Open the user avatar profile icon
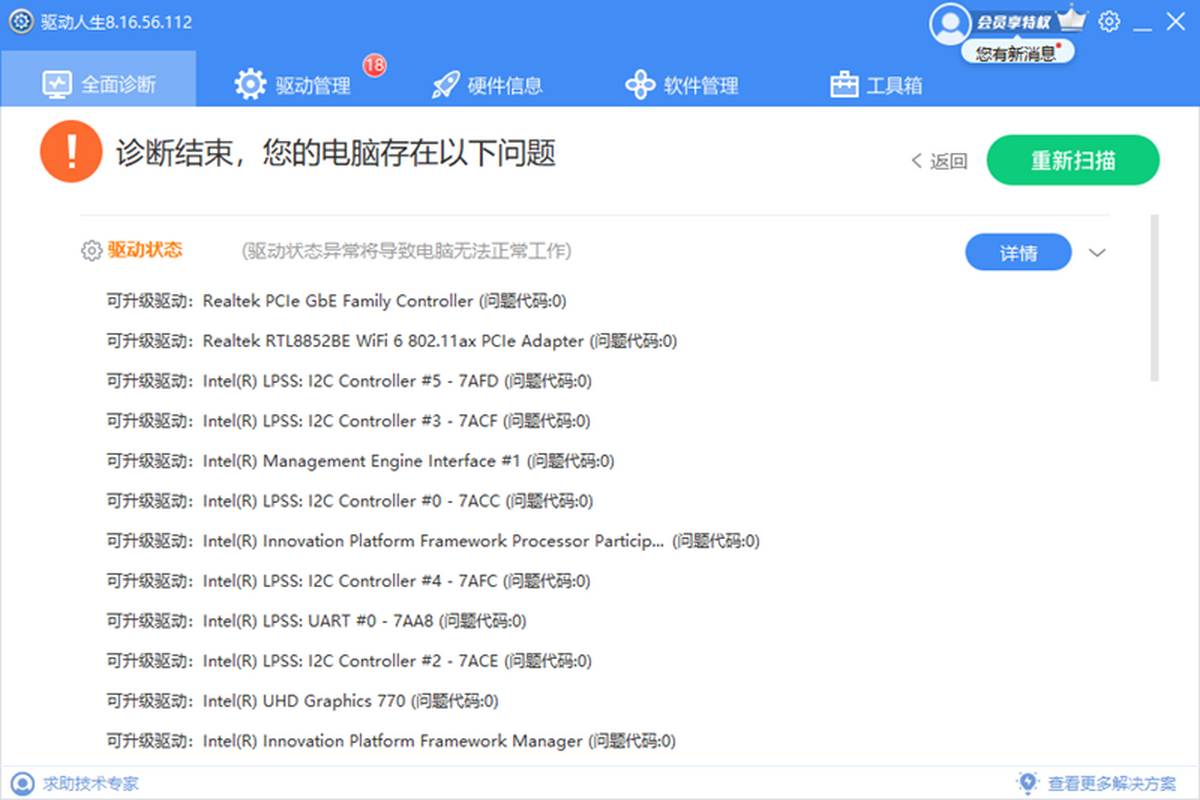 pos(949,24)
